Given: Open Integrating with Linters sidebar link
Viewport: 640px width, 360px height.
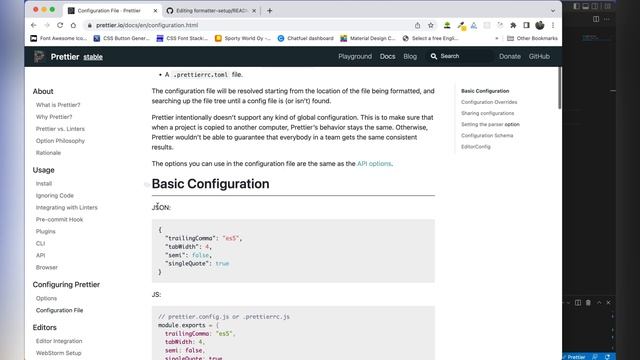Looking at the screenshot, I should click(67, 207).
